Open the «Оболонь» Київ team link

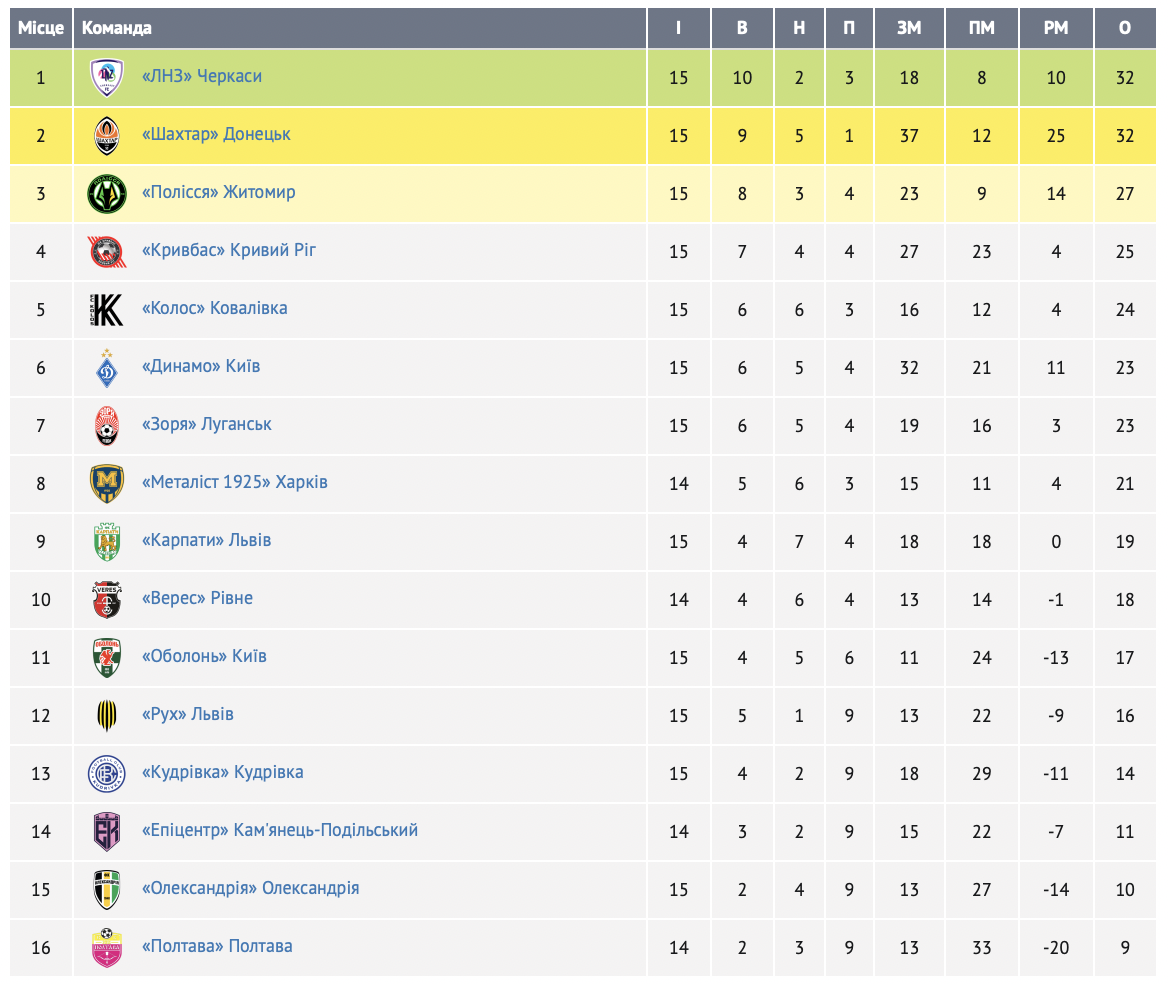pos(204,656)
